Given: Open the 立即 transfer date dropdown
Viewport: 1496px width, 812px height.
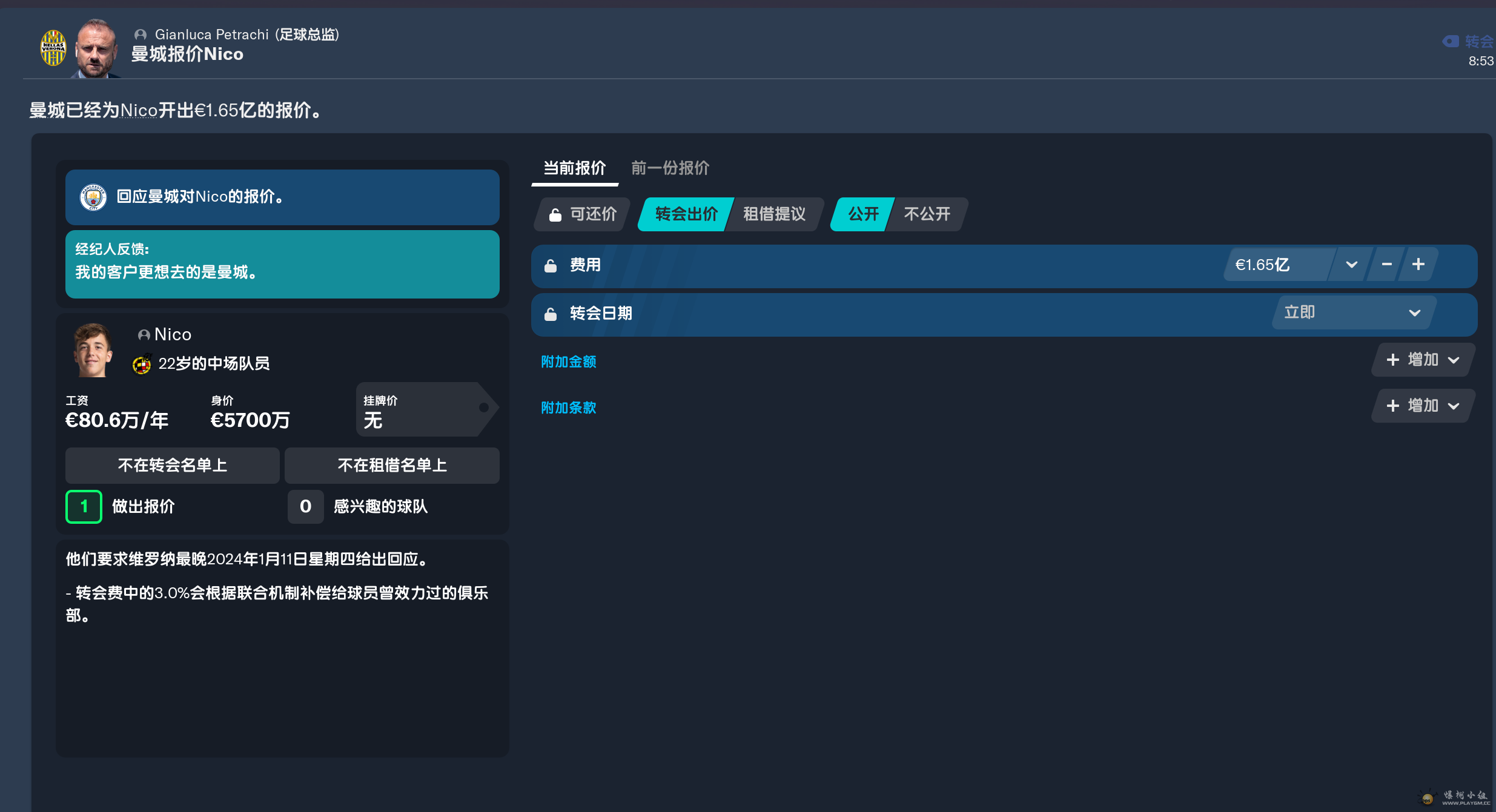Looking at the screenshot, I should [1353, 313].
